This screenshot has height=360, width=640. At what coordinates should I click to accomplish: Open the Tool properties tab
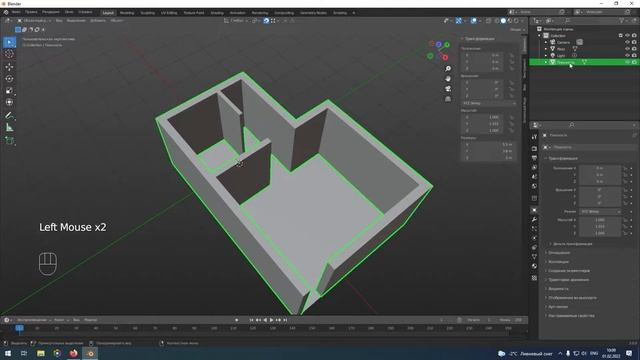click(x=534, y=137)
